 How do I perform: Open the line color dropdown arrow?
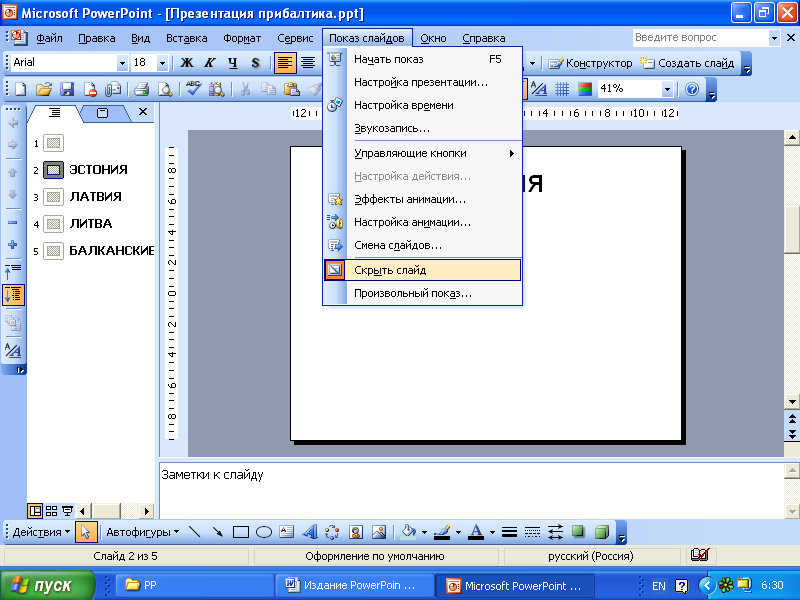(458, 532)
